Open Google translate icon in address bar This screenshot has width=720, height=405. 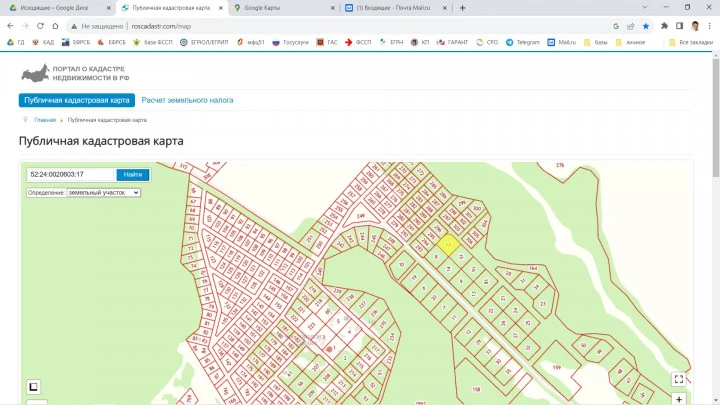[x=616, y=26]
